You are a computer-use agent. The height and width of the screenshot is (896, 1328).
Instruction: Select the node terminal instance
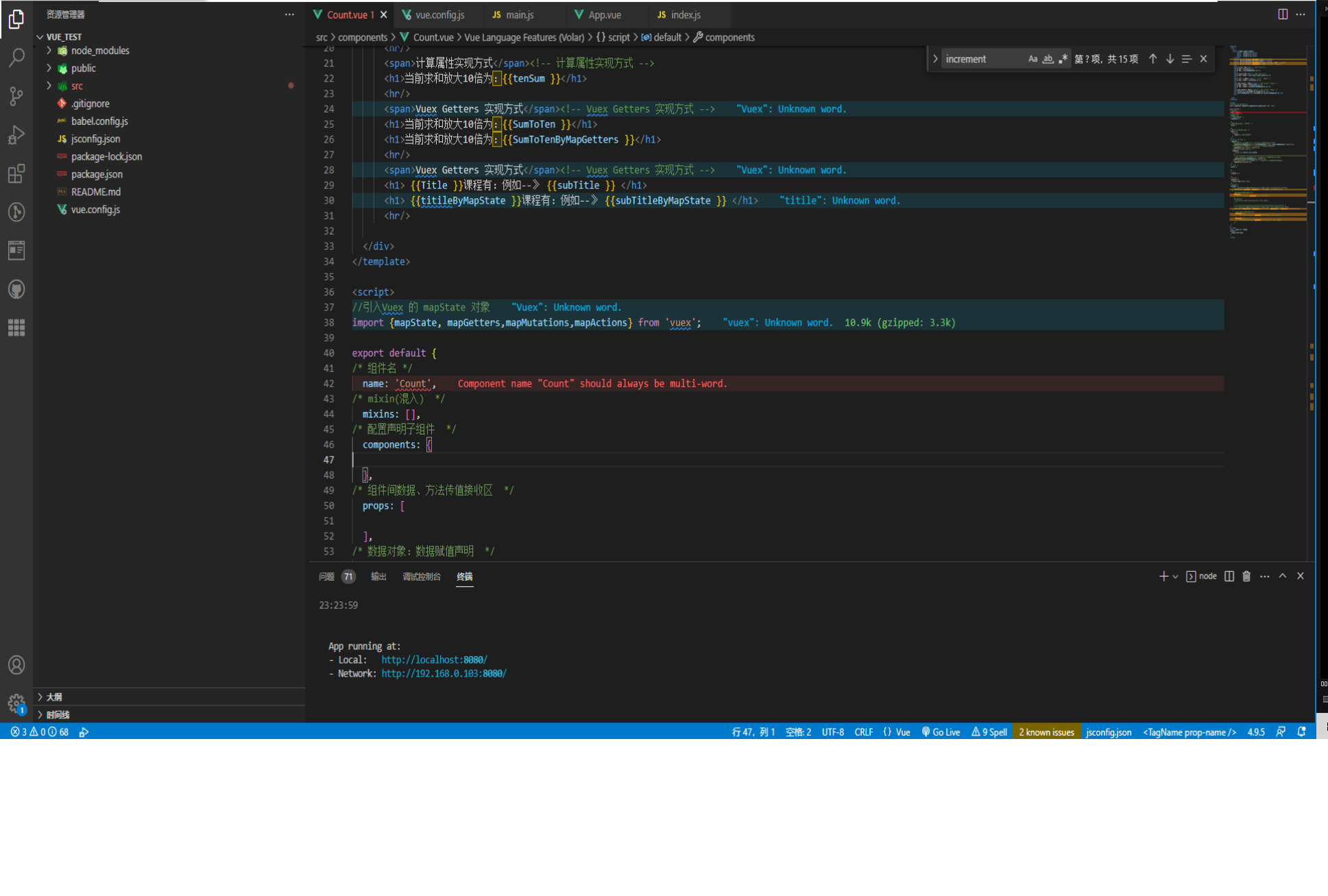(1201, 577)
